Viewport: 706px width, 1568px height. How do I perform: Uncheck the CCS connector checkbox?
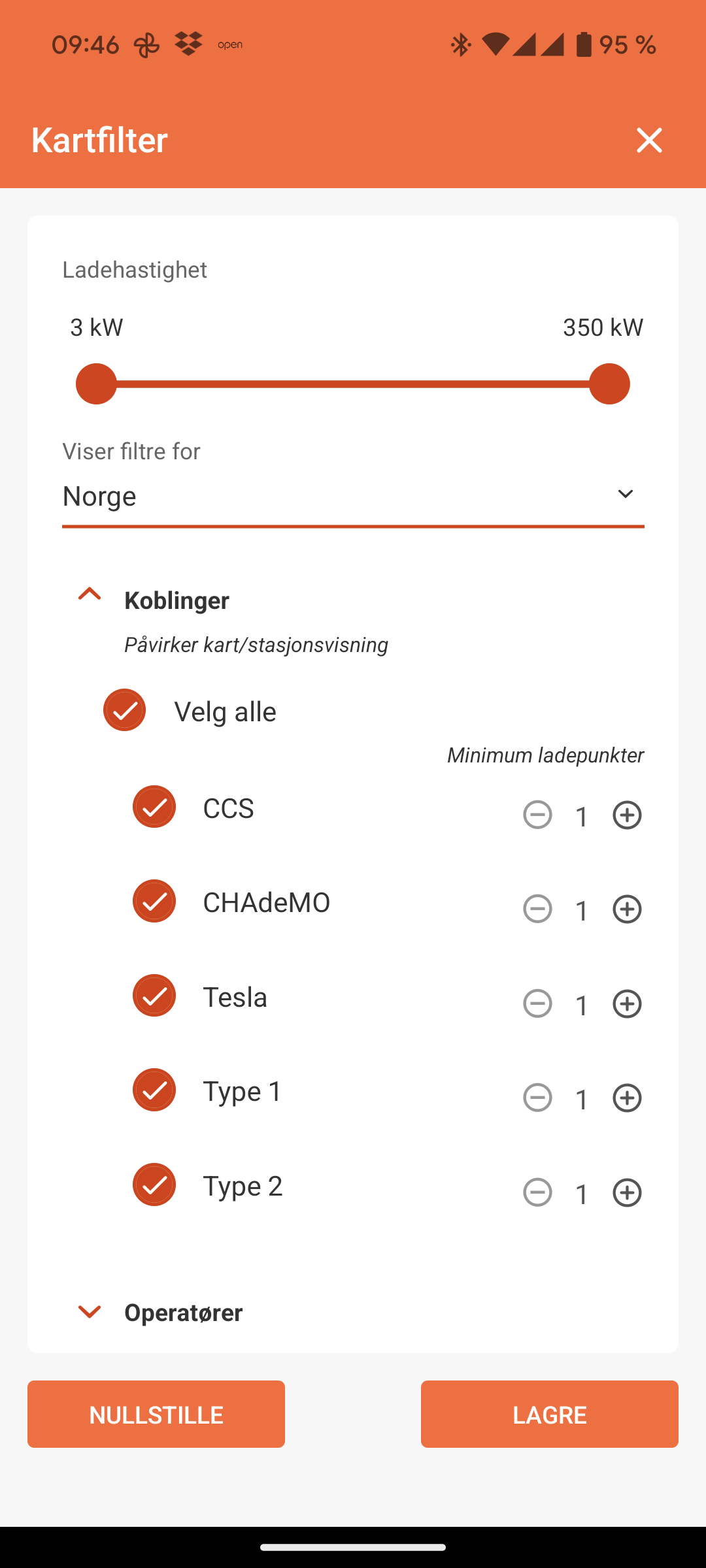[x=154, y=807]
